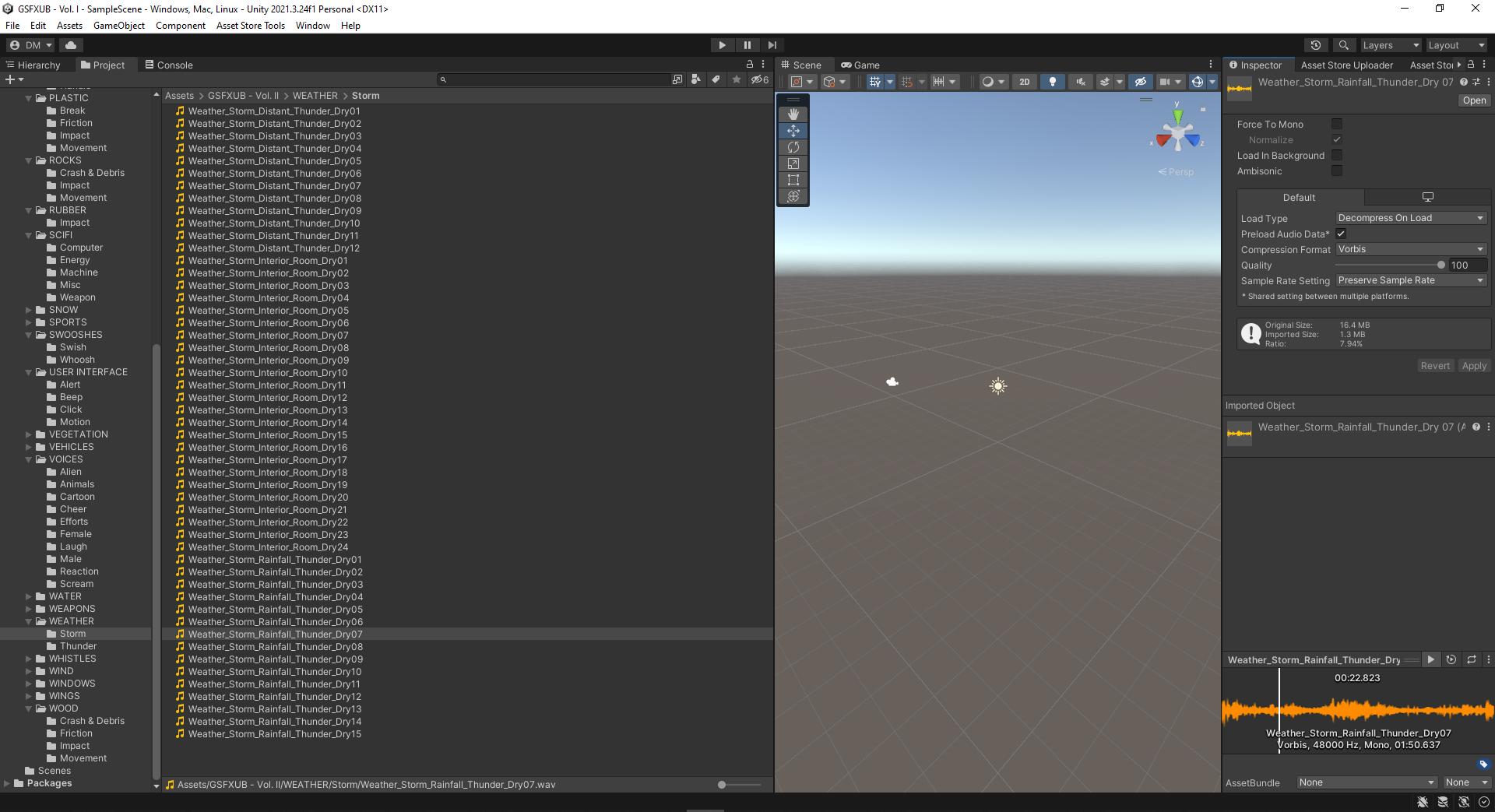Click the favorites star icon in Project
Screen dimensions: 1495x812
pos(736,79)
